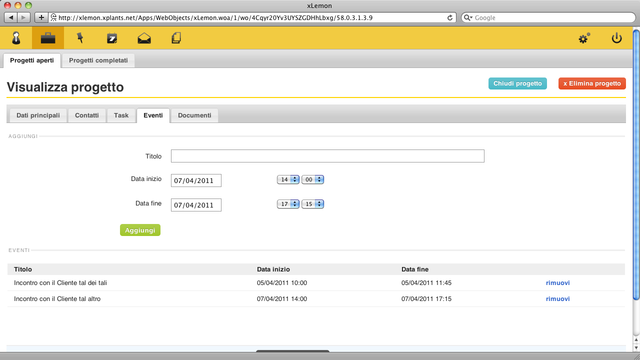Click the power logout icon
Viewport: 640px width, 360px height.
tap(616, 38)
